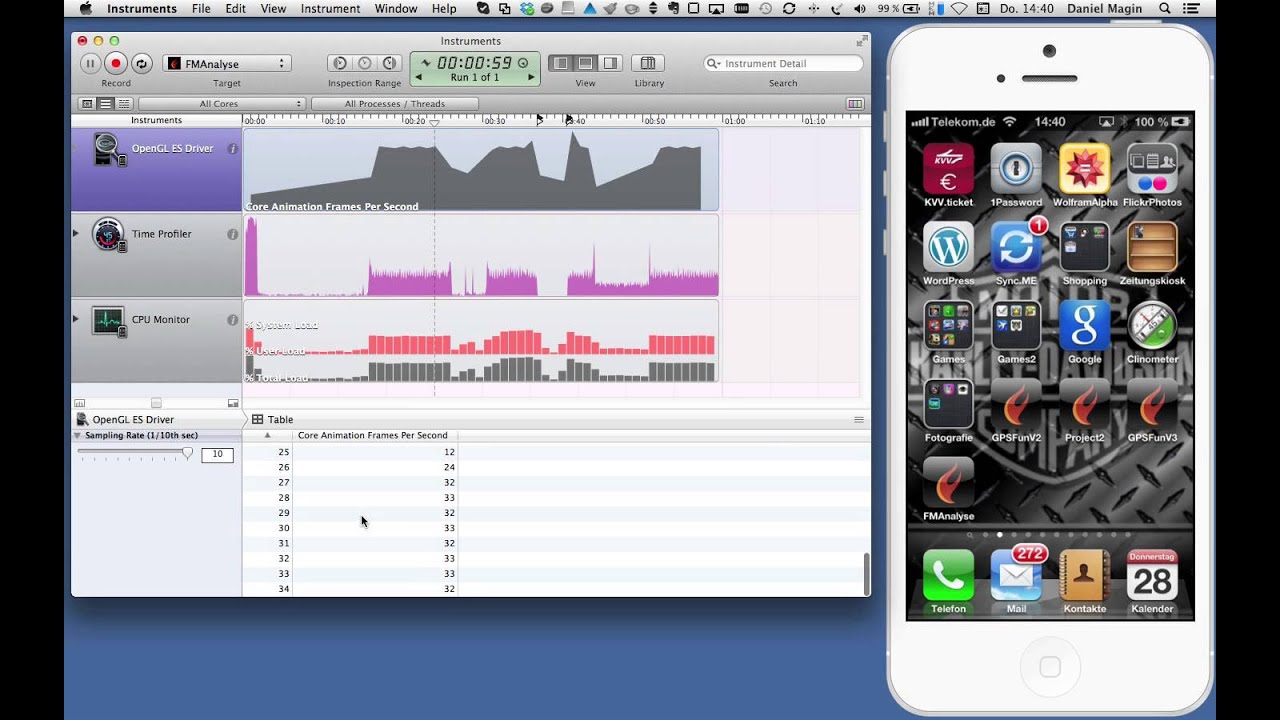Open the All Cores dropdown

(222, 104)
